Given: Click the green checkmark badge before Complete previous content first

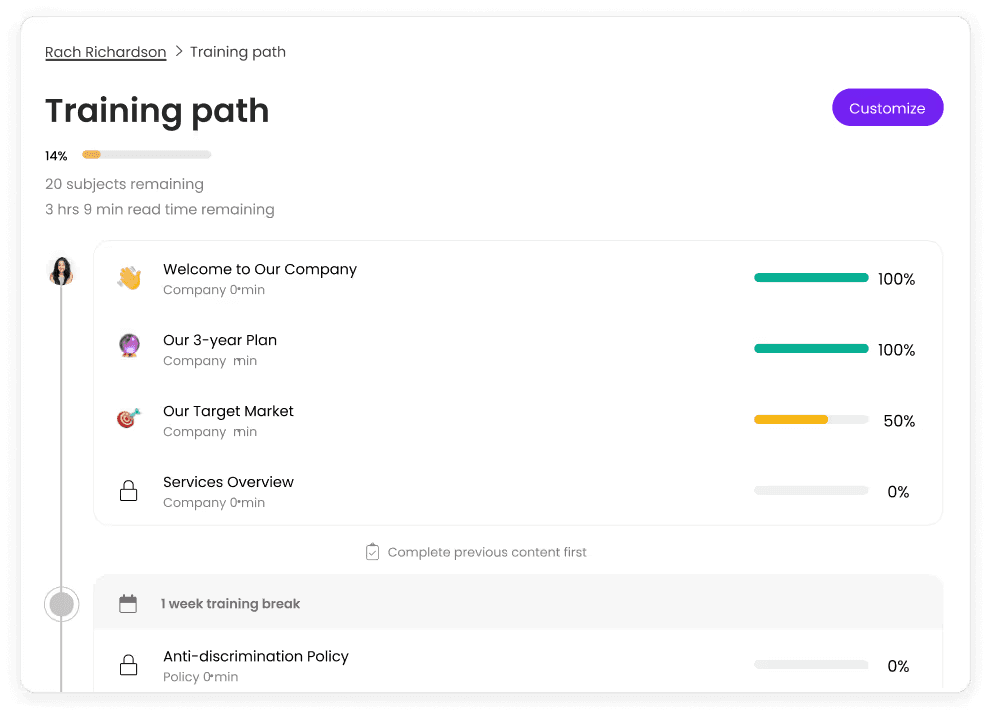Looking at the screenshot, I should pos(371,551).
